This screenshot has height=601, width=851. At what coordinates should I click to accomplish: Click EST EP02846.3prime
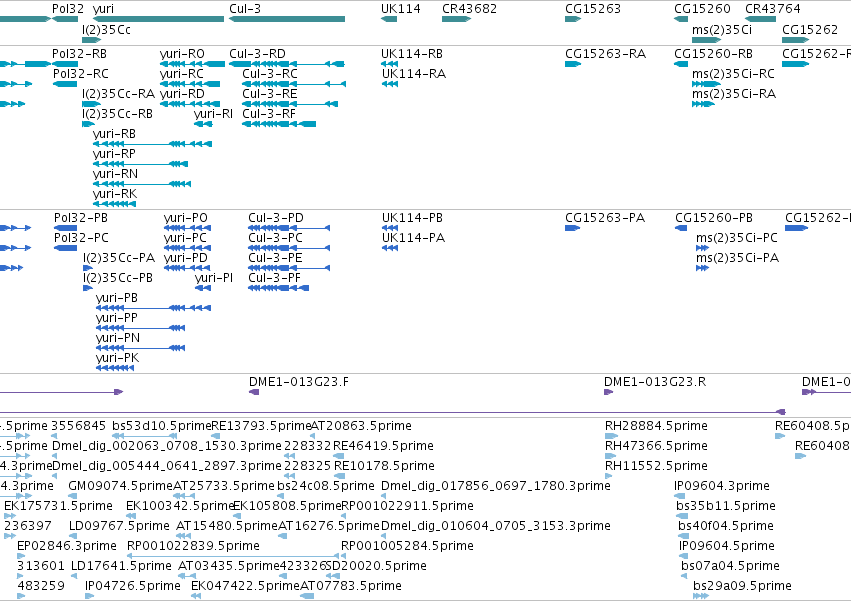pyautogui.click(x=67, y=546)
